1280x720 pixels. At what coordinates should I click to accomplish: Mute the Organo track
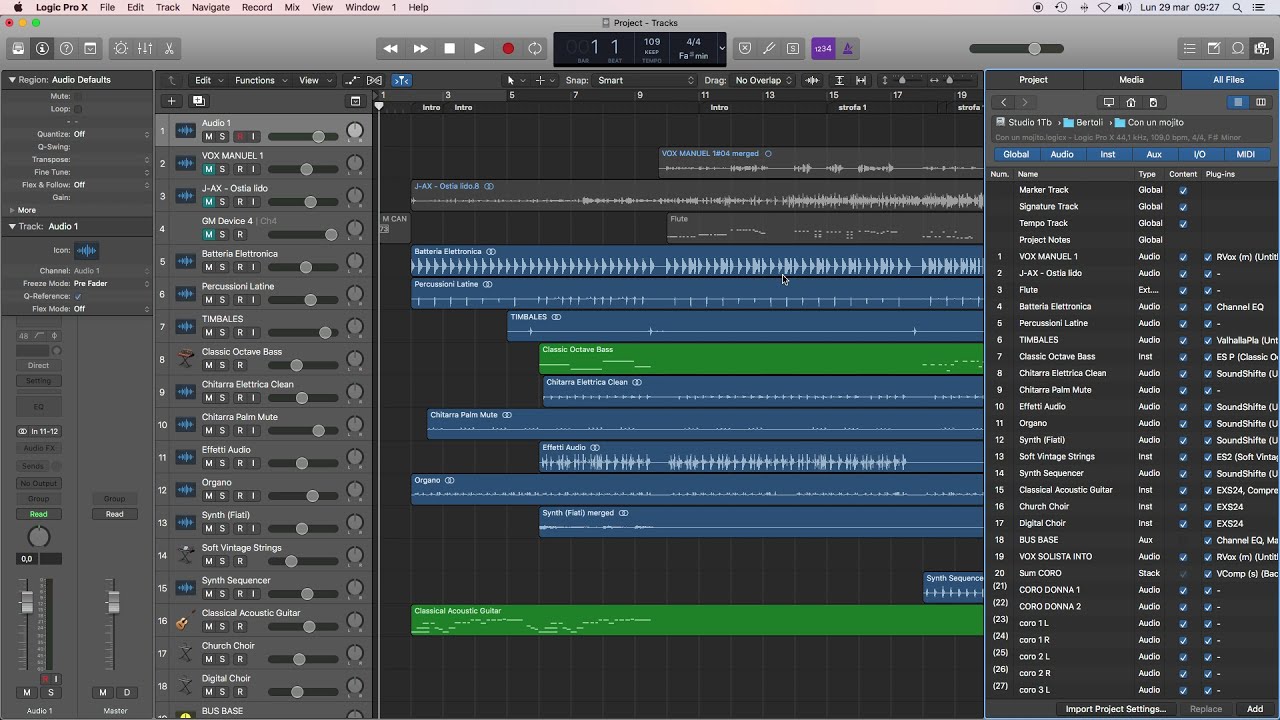208,495
